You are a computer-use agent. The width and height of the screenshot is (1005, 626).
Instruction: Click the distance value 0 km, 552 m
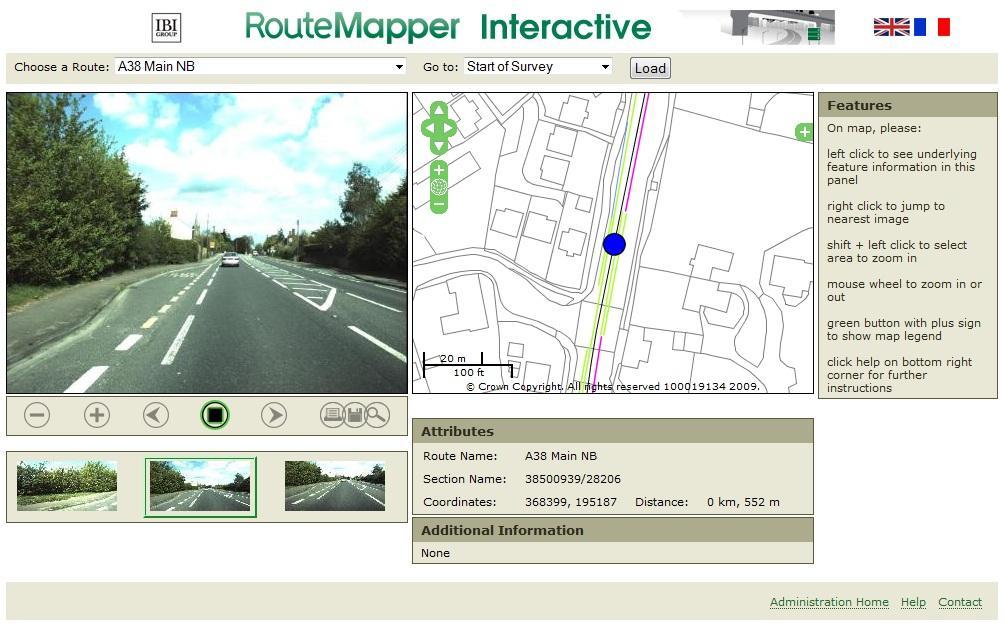(743, 502)
